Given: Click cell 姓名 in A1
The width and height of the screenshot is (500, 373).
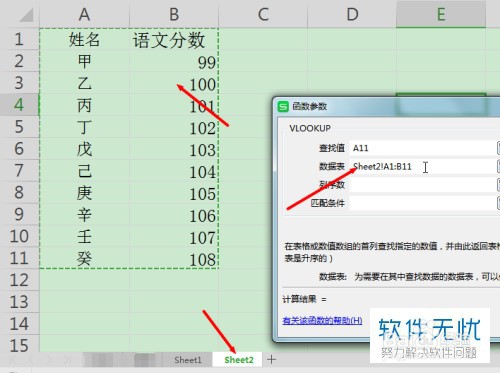Looking at the screenshot, I should coord(84,39).
